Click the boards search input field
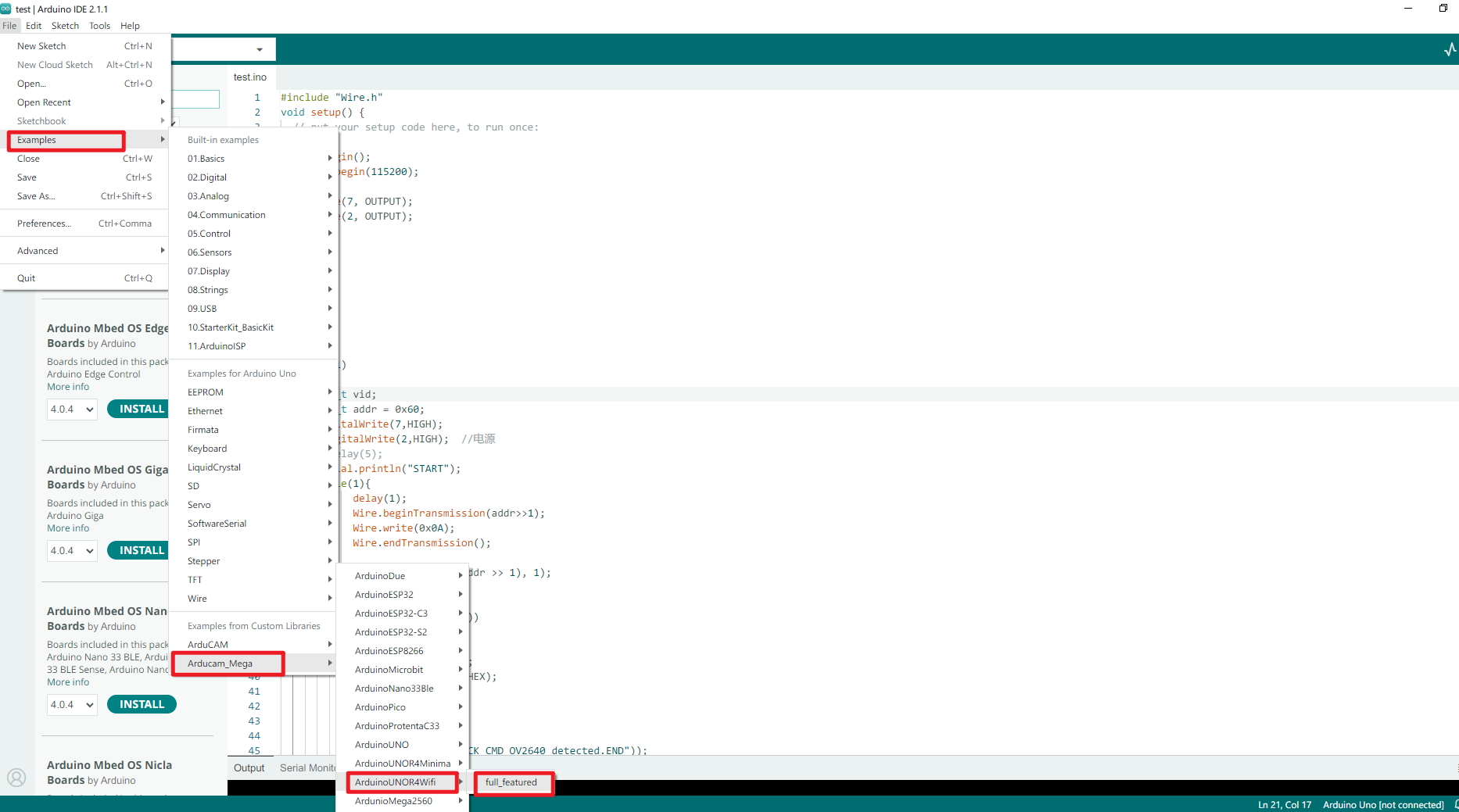This screenshot has width=1459, height=812. (x=195, y=99)
